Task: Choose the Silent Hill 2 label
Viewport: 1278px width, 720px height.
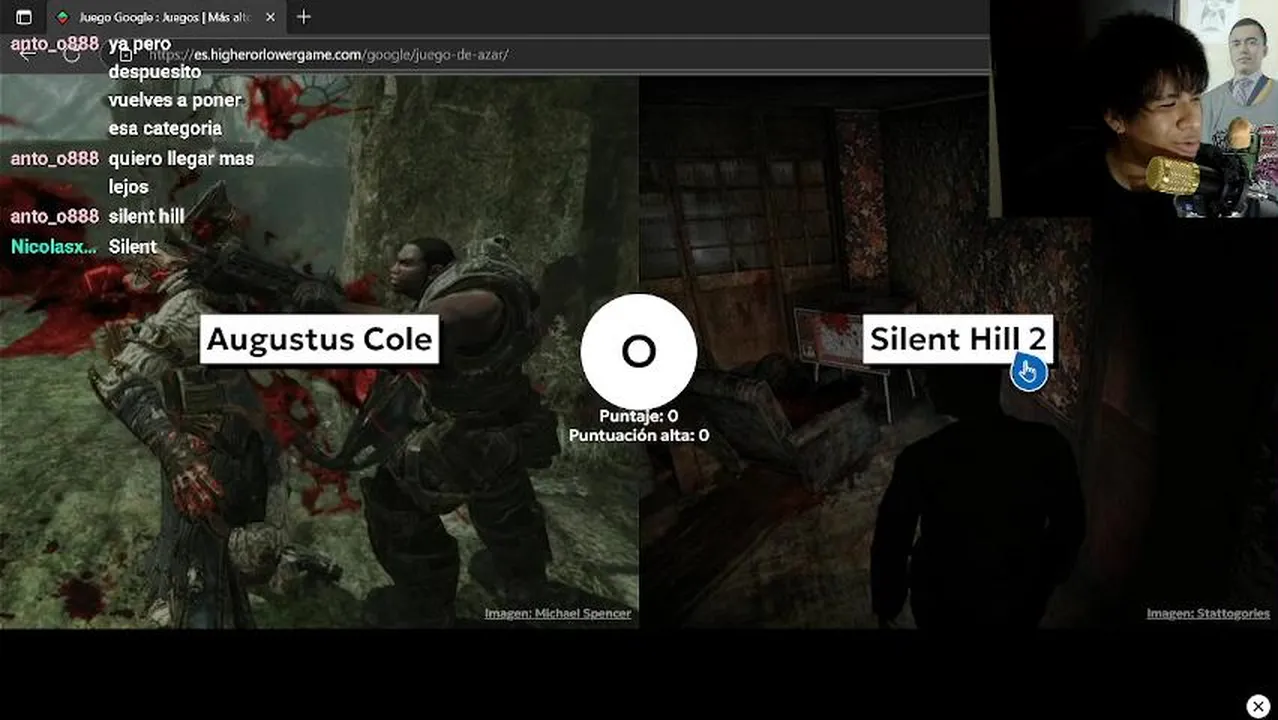Action: pos(958,339)
